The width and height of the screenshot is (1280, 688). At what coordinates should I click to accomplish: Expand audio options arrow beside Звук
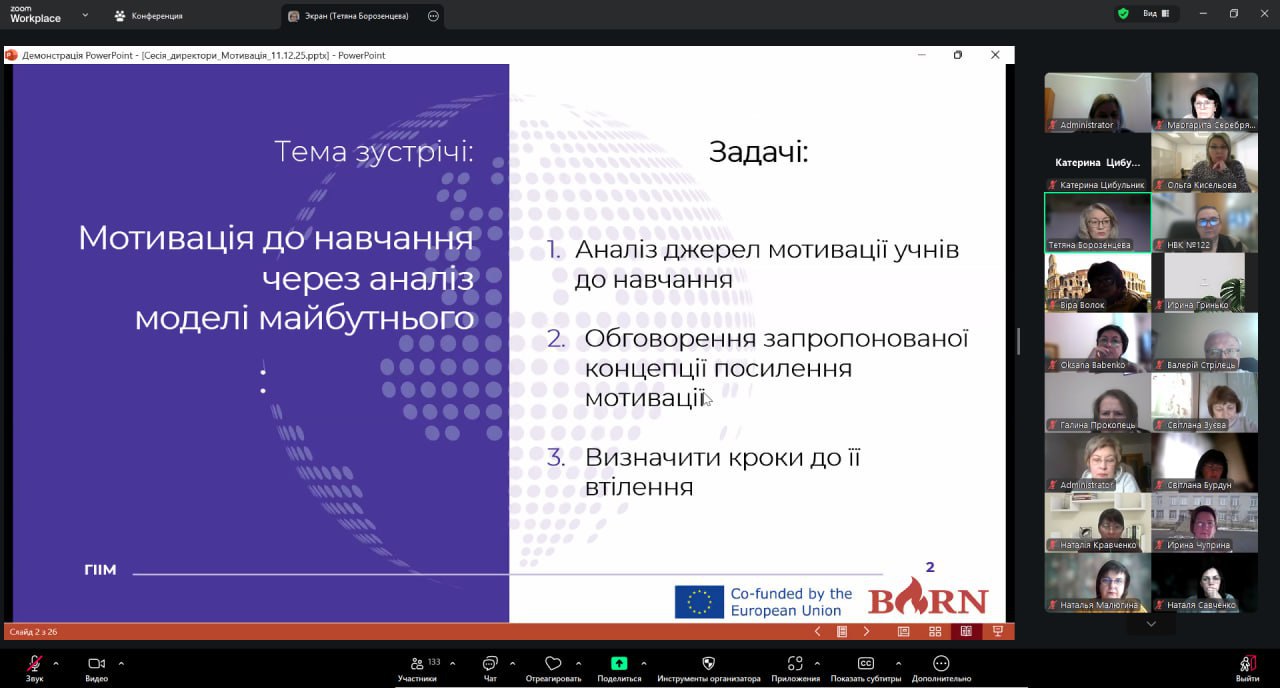[x=56, y=663]
